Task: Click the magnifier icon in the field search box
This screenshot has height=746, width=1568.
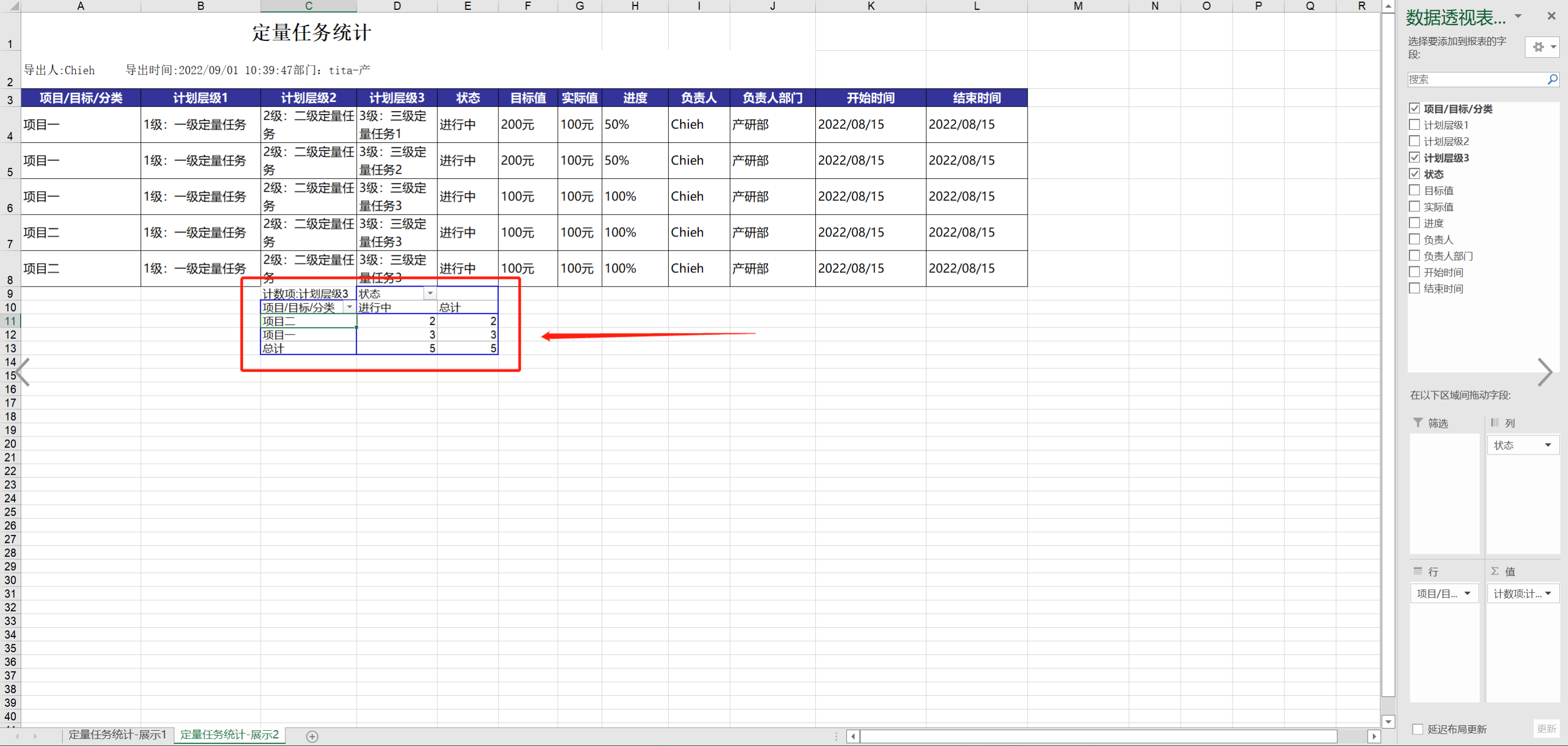Action: [x=1552, y=79]
